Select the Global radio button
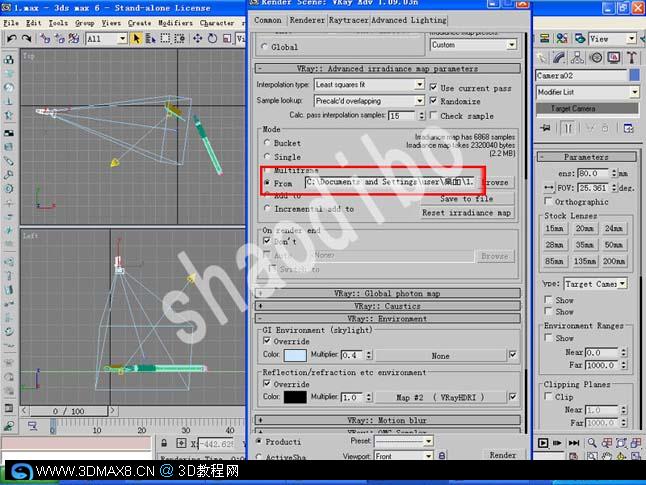The image size is (646, 485). click(264, 47)
